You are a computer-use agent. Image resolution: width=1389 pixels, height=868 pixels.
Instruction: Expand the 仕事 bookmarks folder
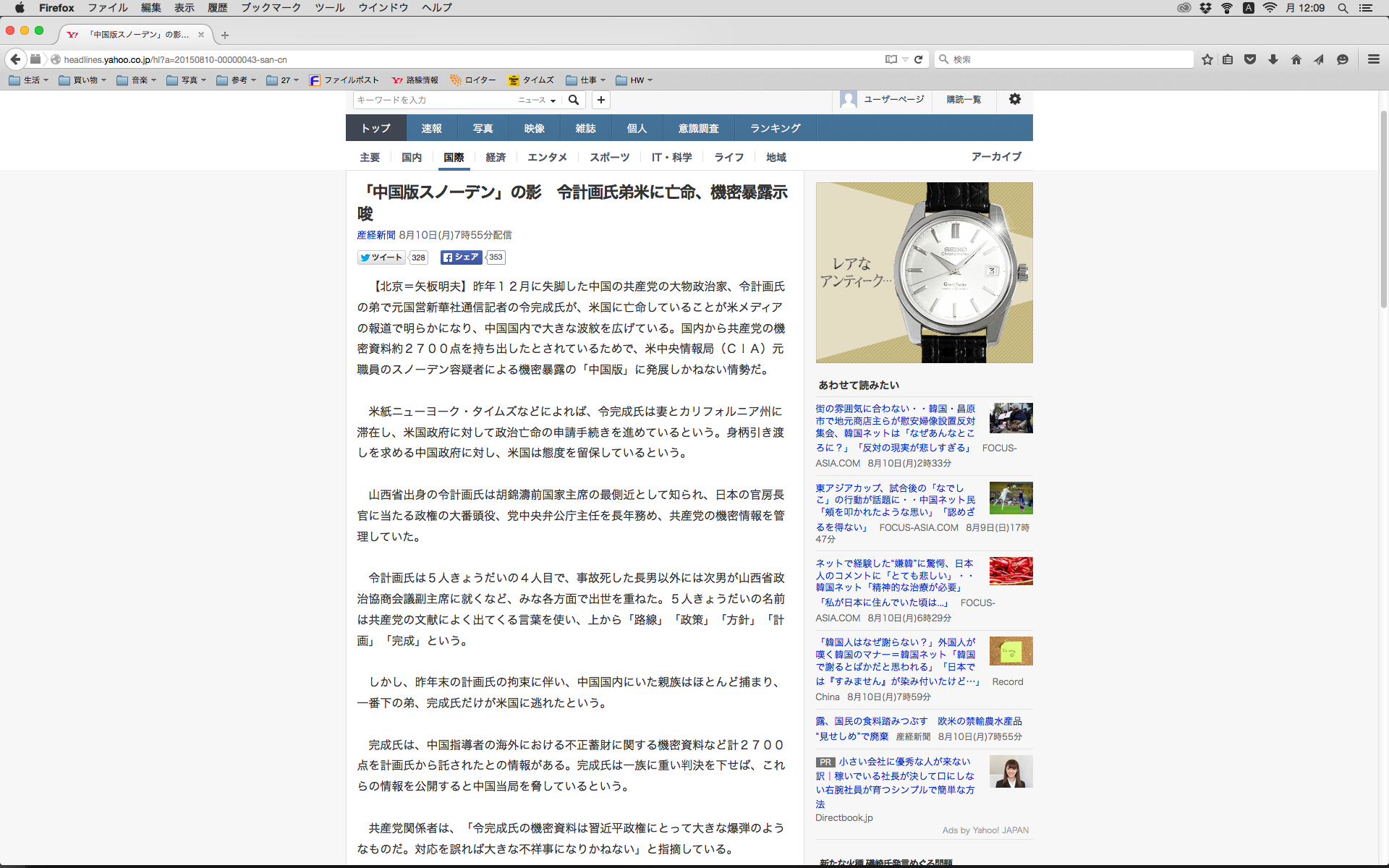(585, 80)
